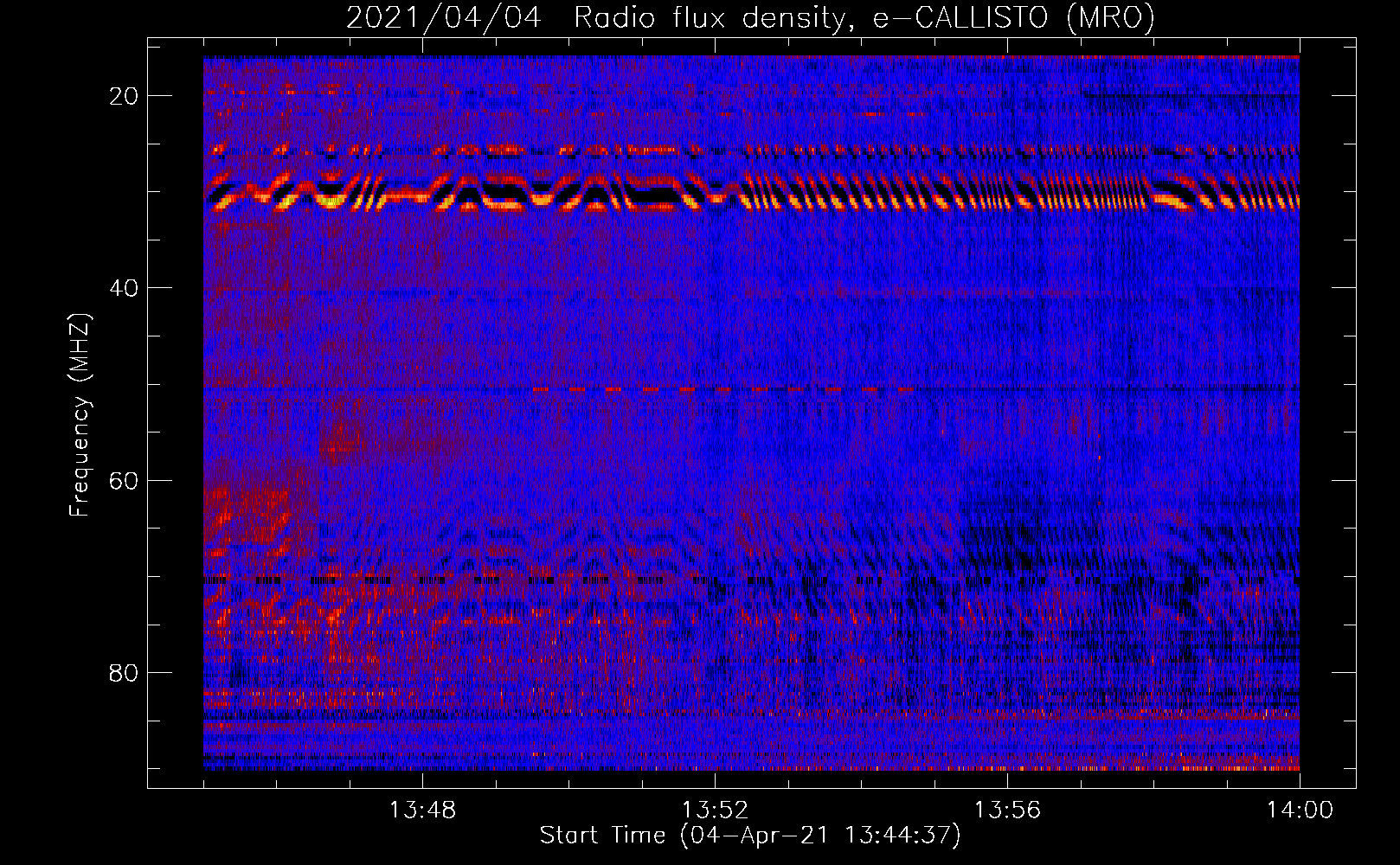The image size is (1400, 865).
Task: Click the 13:52 time axis label
Action: (715, 811)
